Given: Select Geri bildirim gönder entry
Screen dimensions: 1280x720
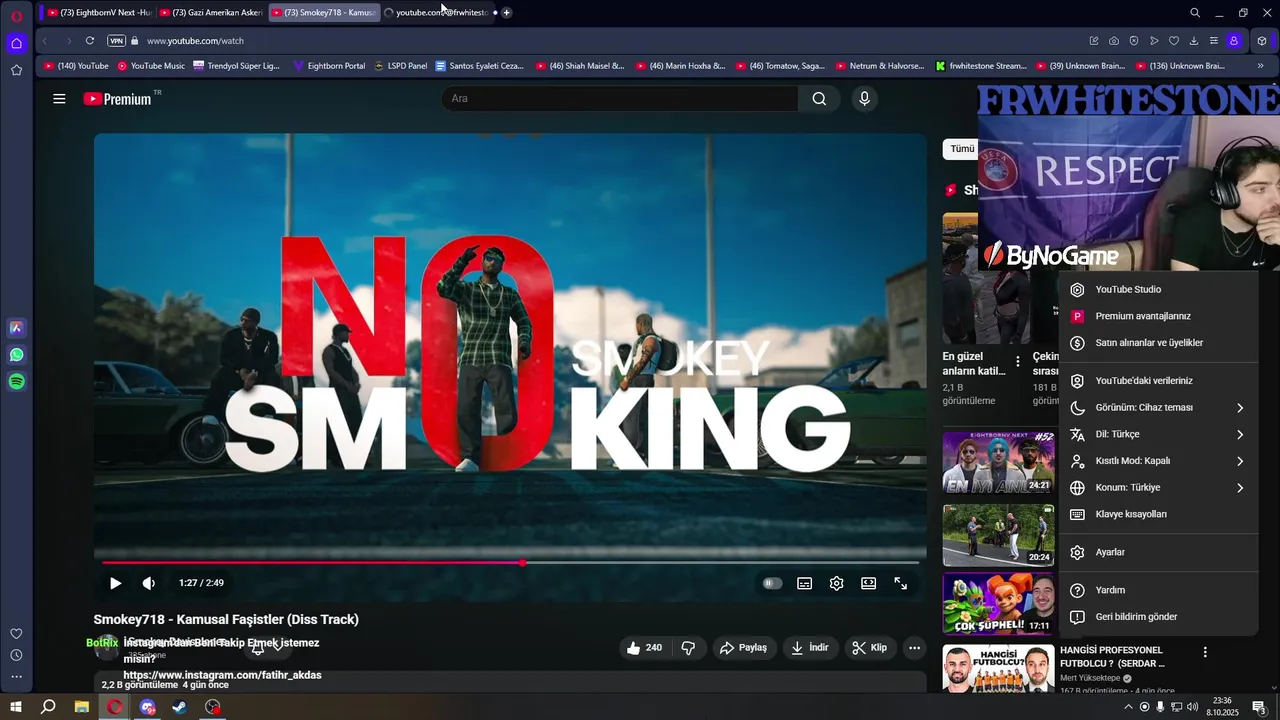Looking at the screenshot, I should 1158,617.
